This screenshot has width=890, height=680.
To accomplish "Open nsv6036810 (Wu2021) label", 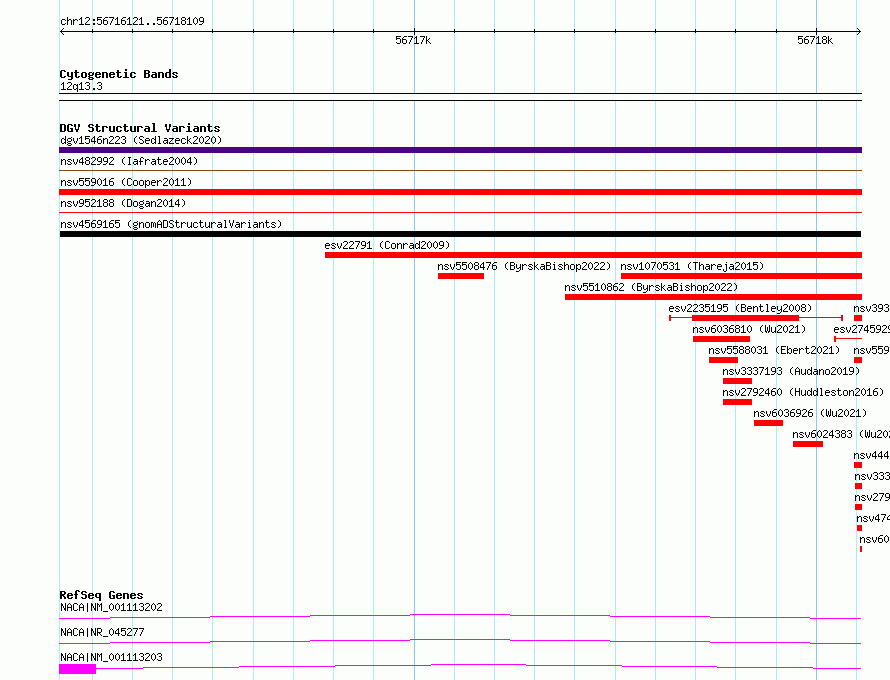I will (749, 329).
